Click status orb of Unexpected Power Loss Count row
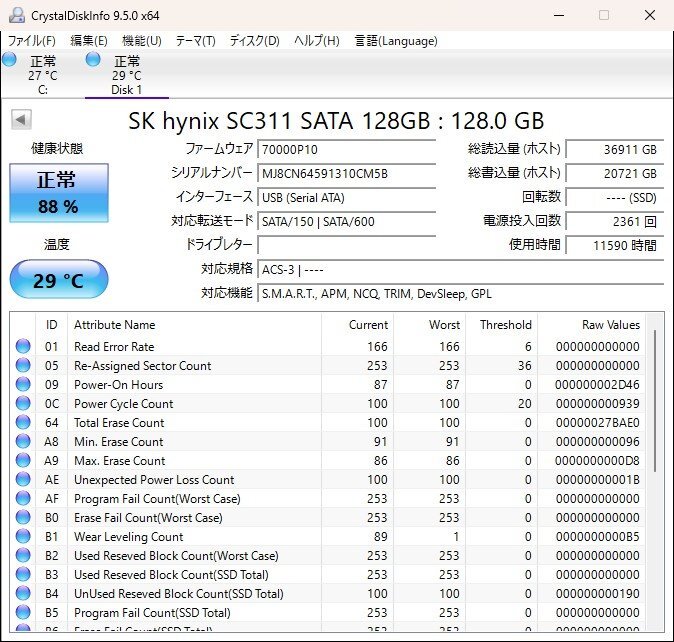674x642 pixels. [23, 479]
